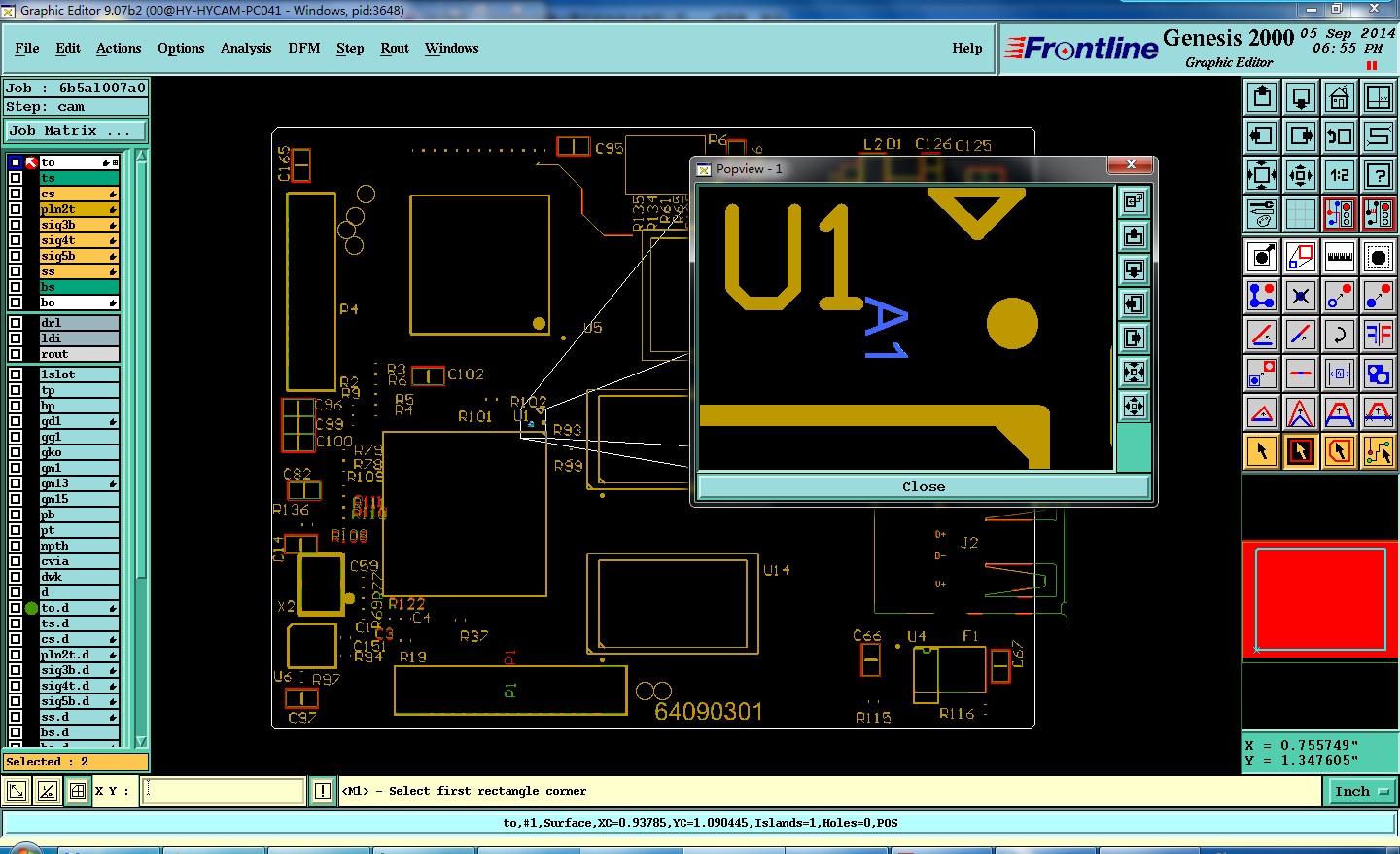Select the to.d layer row
This screenshot has height=854, width=1400.
(79, 608)
